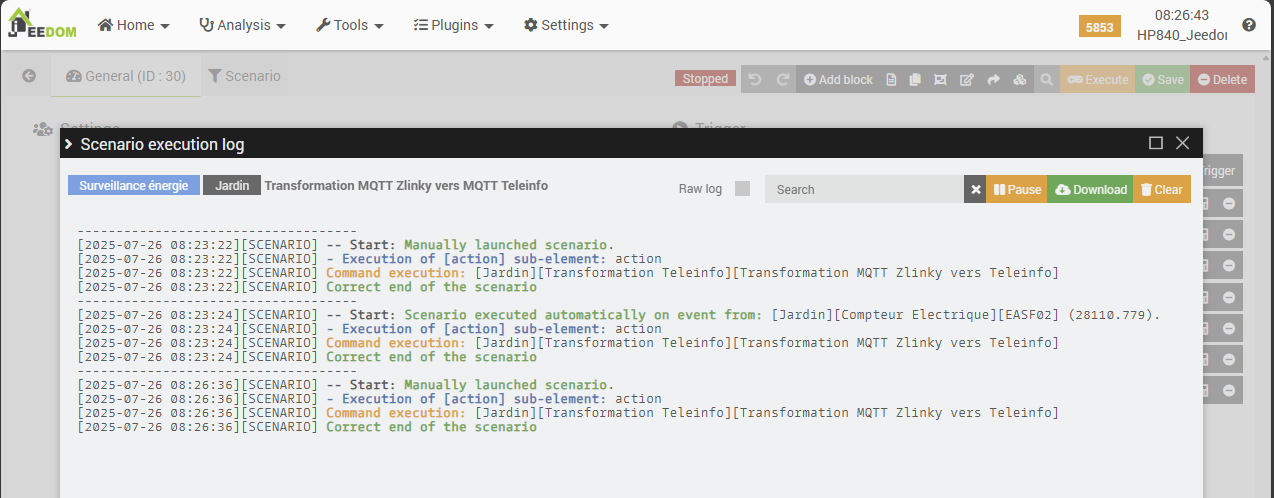Download the scenario execution log
1274x498 pixels.
(x=1090, y=189)
